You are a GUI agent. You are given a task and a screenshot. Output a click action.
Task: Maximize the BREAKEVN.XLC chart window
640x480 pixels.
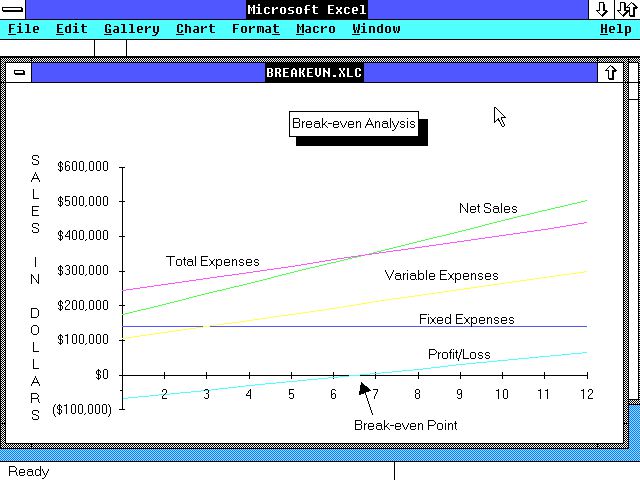click(x=610, y=72)
